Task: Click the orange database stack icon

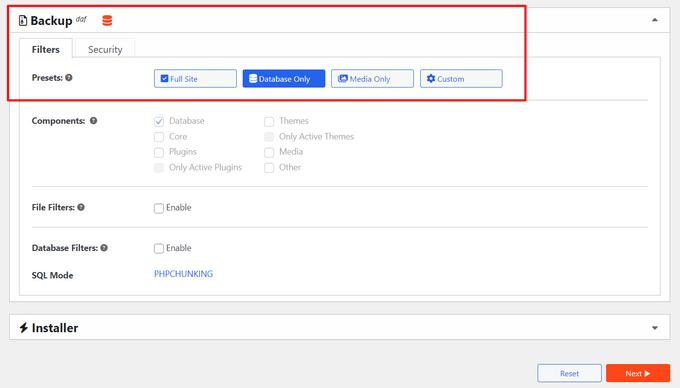Action: tap(107, 20)
